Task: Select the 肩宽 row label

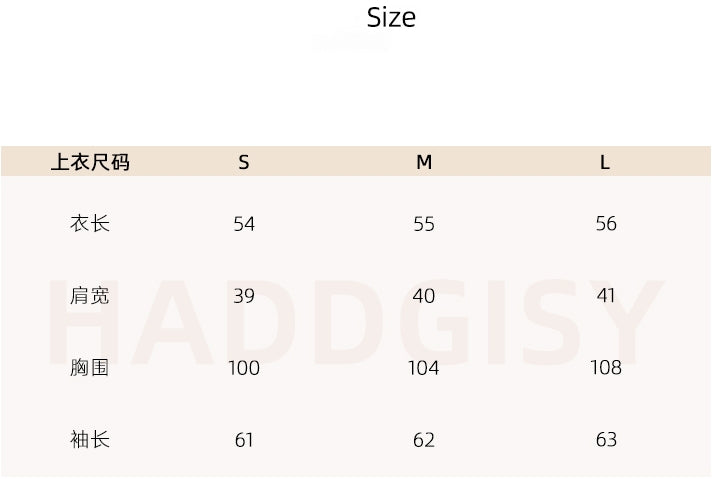Action: pos(89,296)
